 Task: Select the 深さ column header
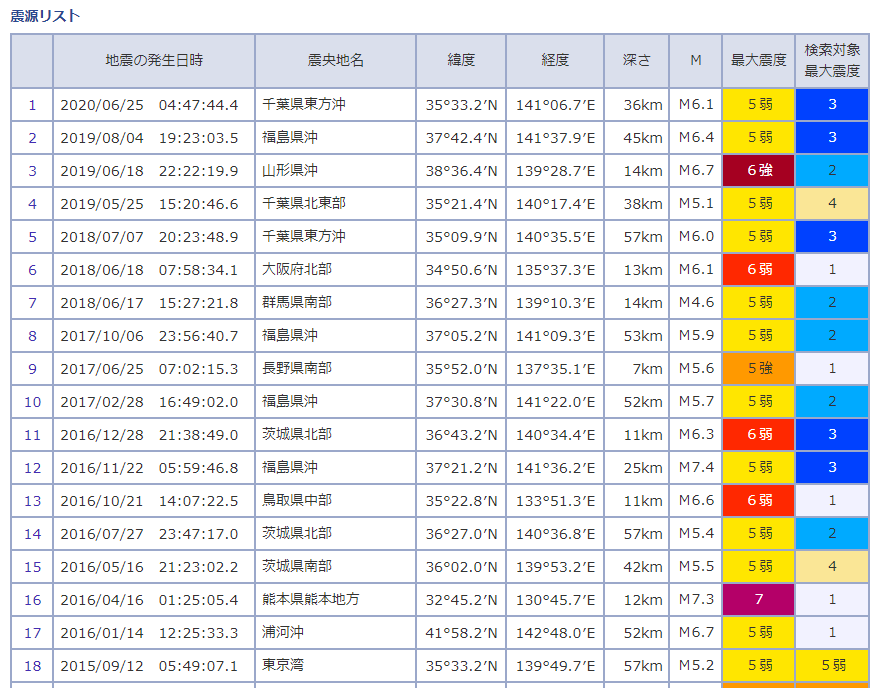(636, 62)
